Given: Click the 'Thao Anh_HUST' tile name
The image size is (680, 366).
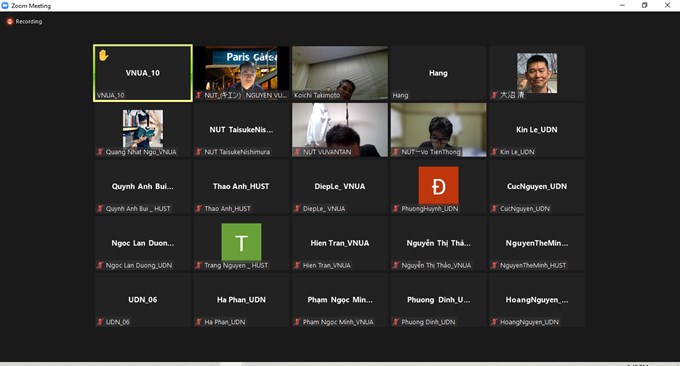Looking at the screenshot, I should click(x=241, y=186).
